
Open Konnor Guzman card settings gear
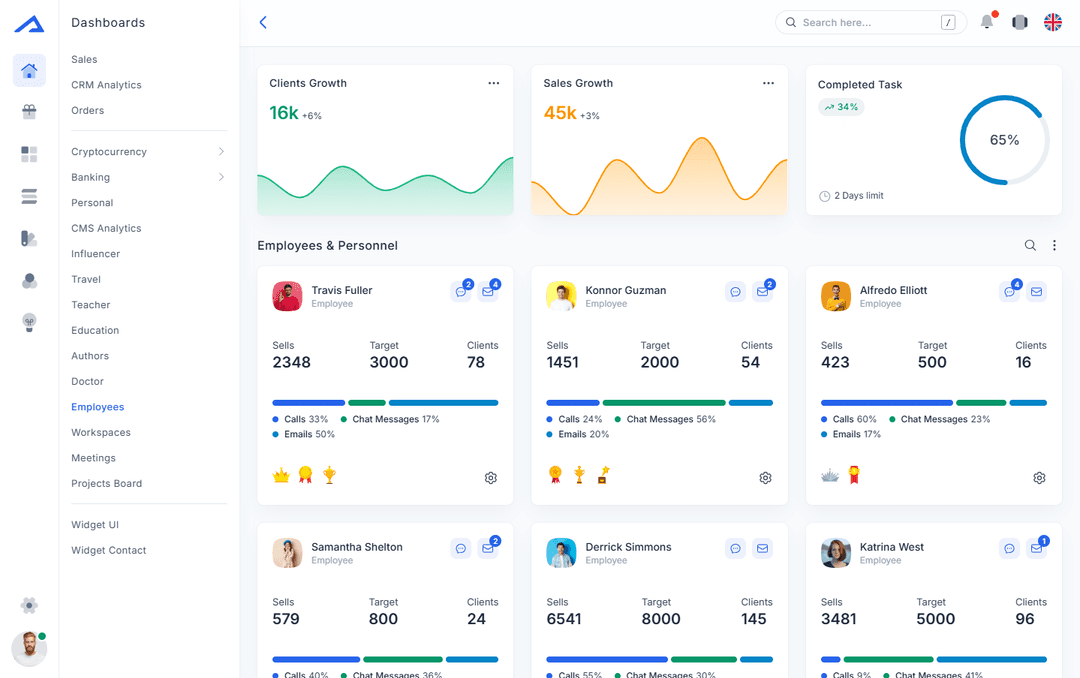[x=765, y=477]
